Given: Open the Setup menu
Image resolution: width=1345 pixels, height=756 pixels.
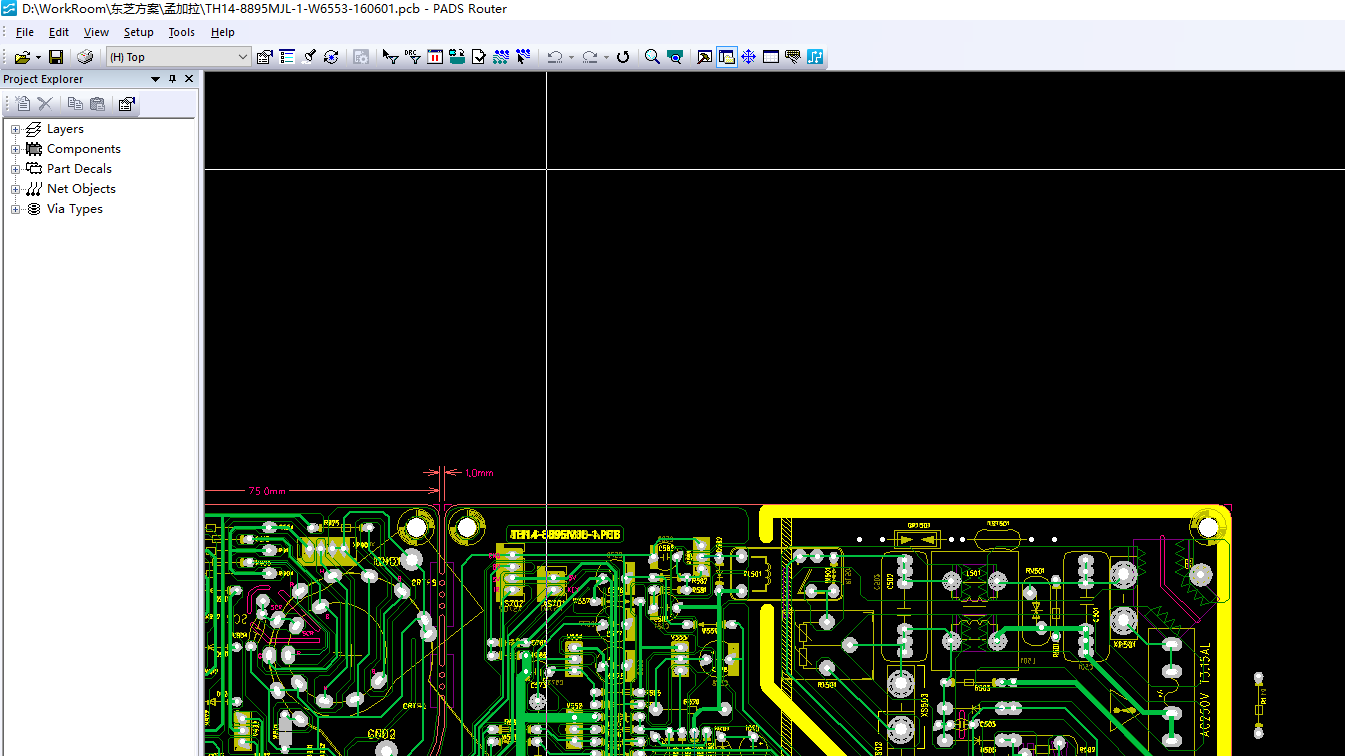Looking at the screenshot, I should pyautogui.click(x=139, y=32).
